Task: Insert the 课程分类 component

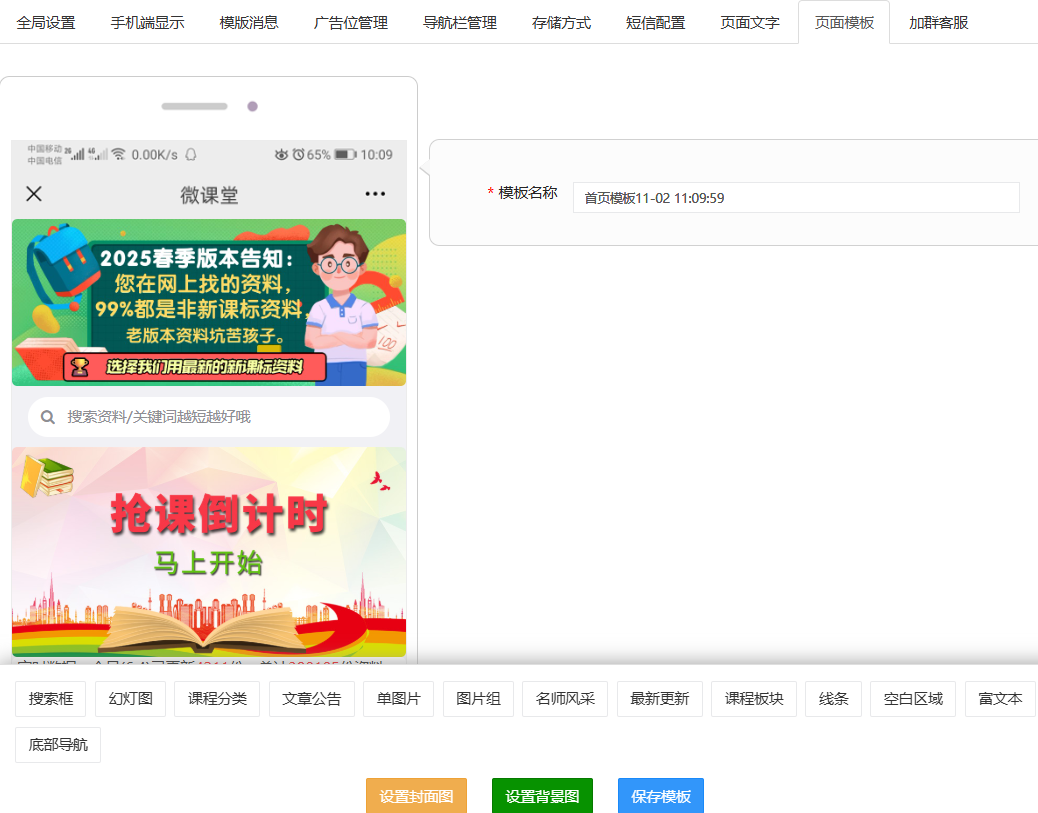Action: pyautogui.click(x=217, y=699)
